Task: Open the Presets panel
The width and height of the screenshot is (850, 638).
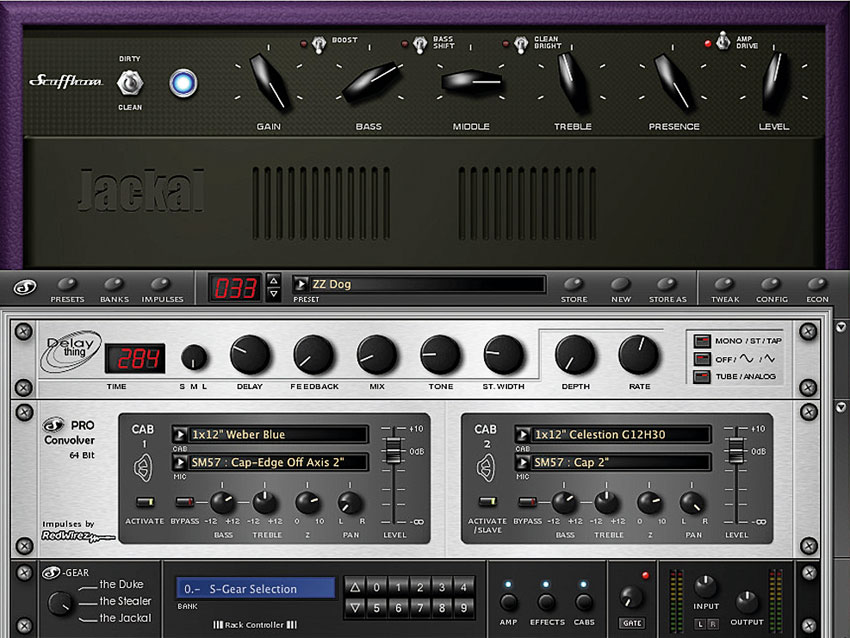Action: click(x=67, y=285)
